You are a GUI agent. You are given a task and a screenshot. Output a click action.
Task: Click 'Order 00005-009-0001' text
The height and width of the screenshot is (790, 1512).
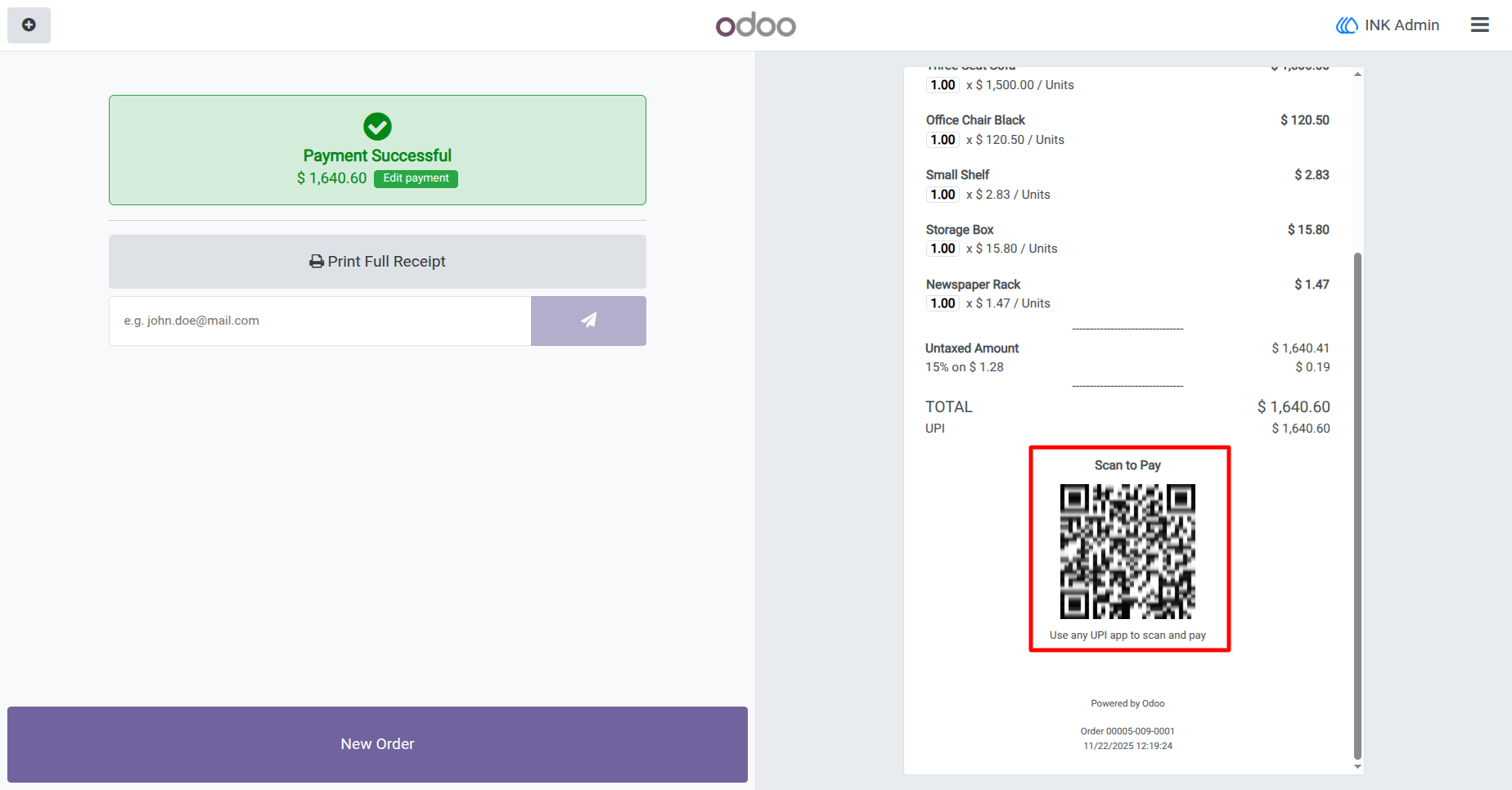[1127, 731]
